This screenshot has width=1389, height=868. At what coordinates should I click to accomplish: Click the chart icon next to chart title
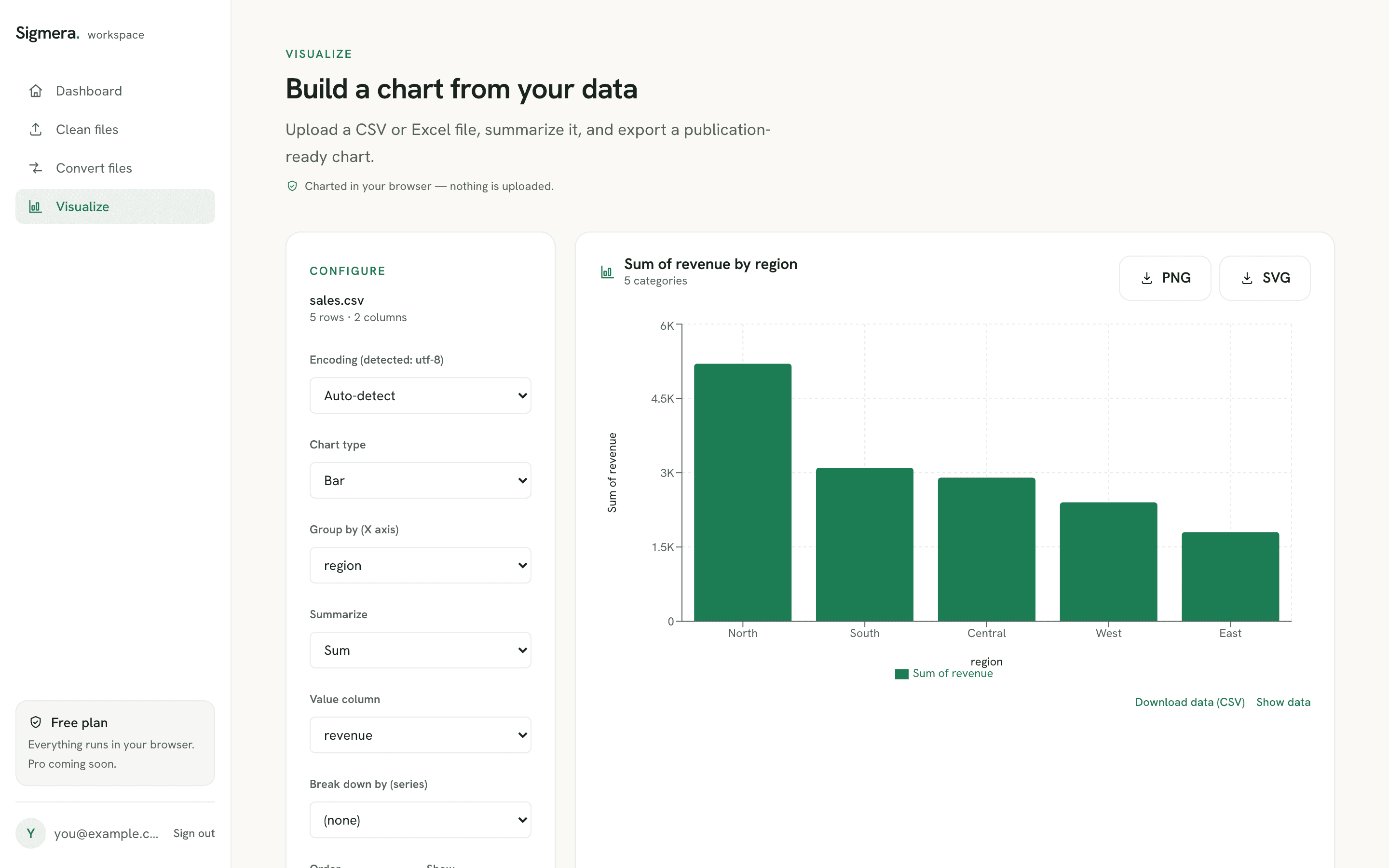tap(607, 271)
